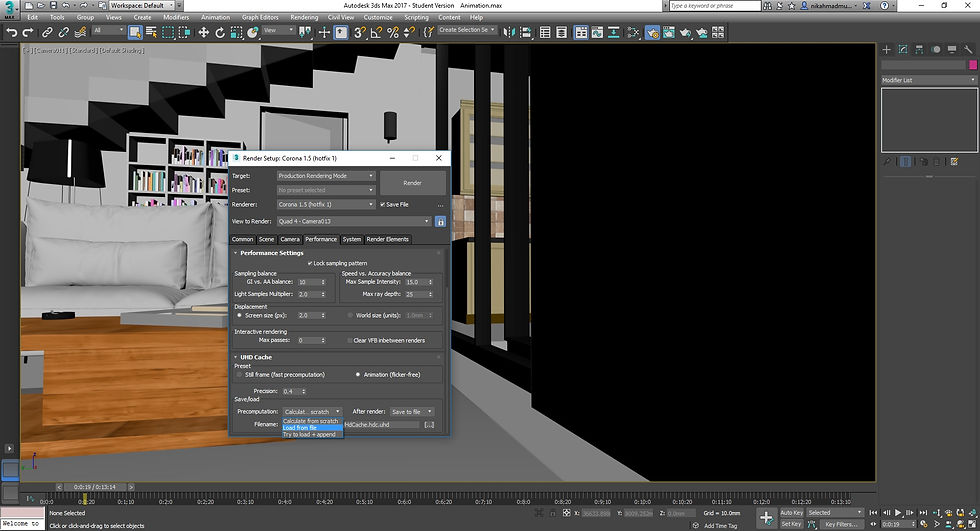The width and height of the screenshot is (980, 531).
Task: Open After render Save to file dropdown
Action: pos(412,412)
